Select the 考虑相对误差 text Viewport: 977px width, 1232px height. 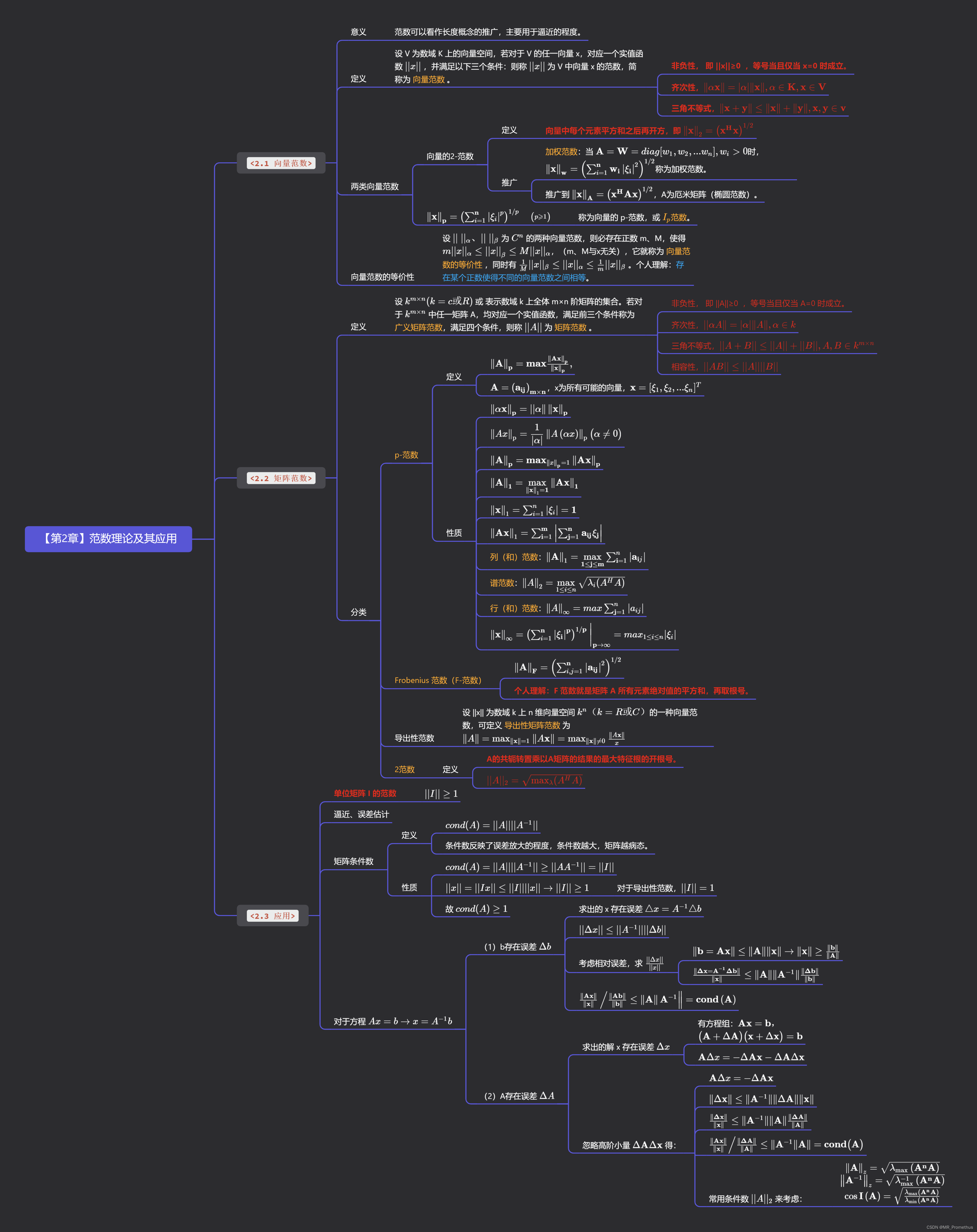pyautogui.click(x=621, y=963)
